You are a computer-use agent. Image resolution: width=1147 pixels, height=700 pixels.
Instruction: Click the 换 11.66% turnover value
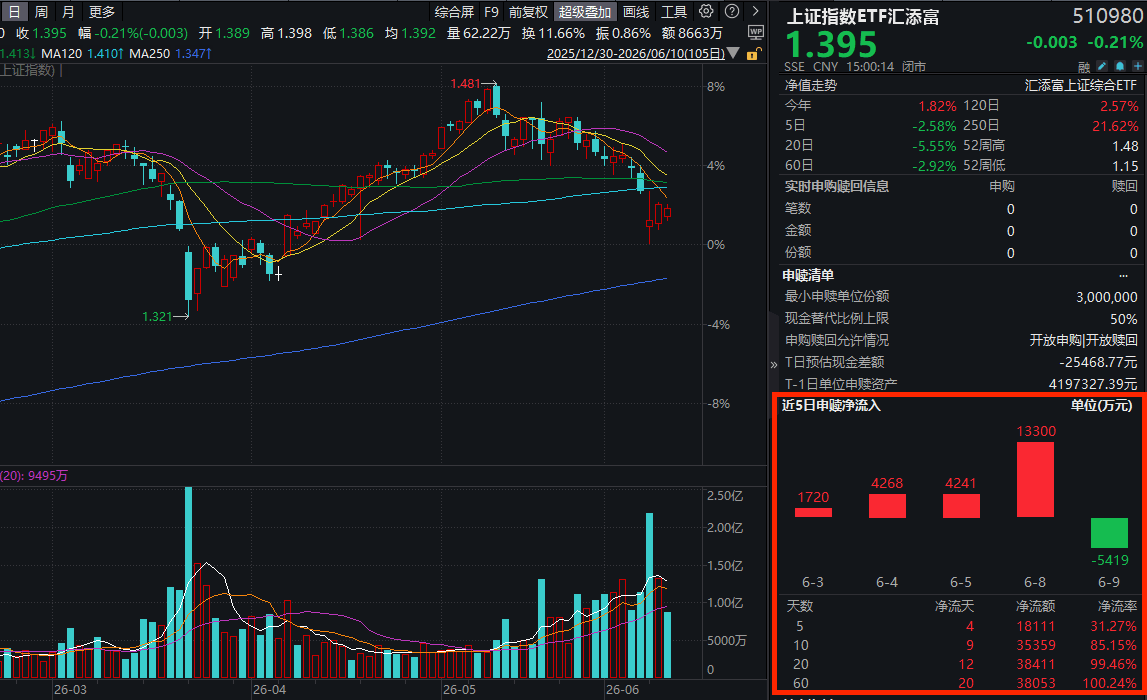point(553,33)
